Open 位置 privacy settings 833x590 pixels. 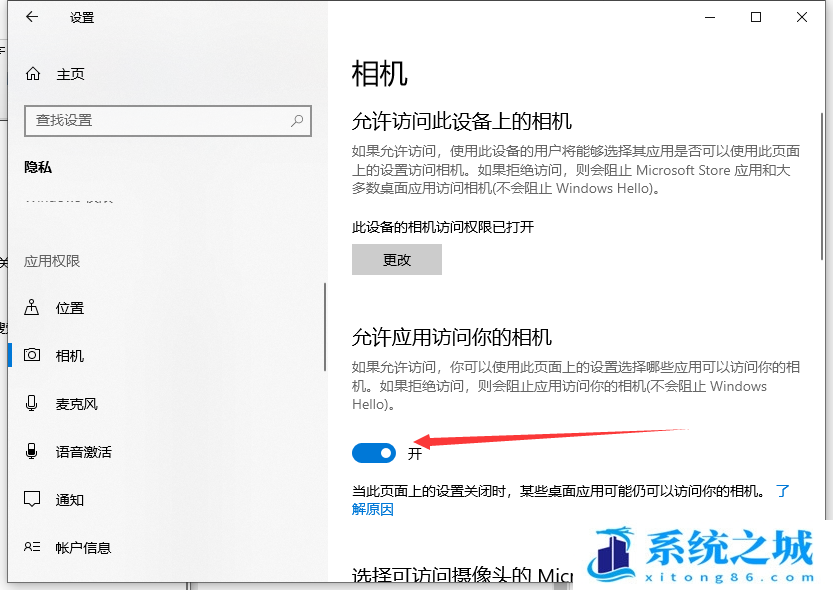(x=70, y=308)
